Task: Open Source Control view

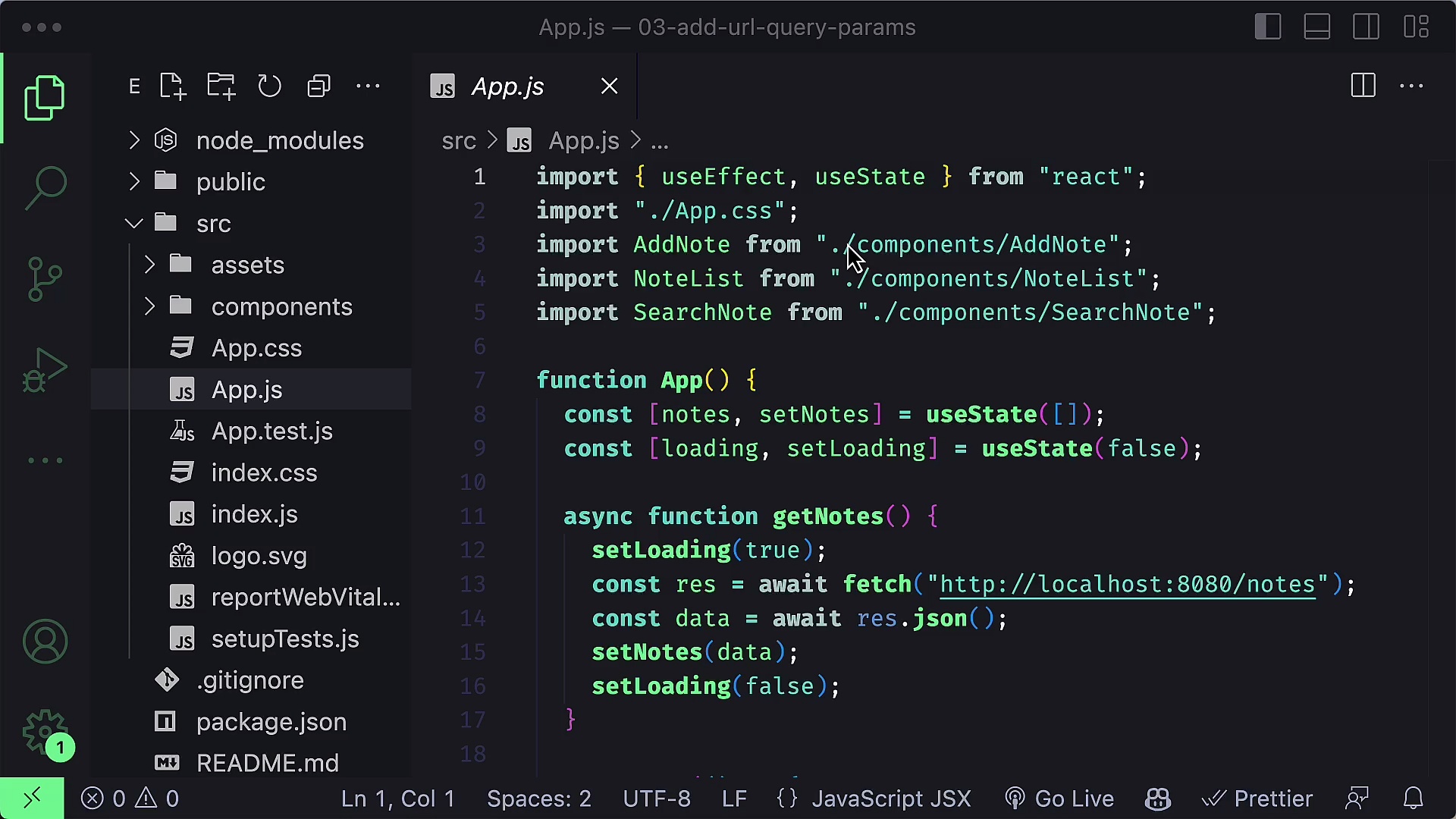Action: tap(45, 278)
